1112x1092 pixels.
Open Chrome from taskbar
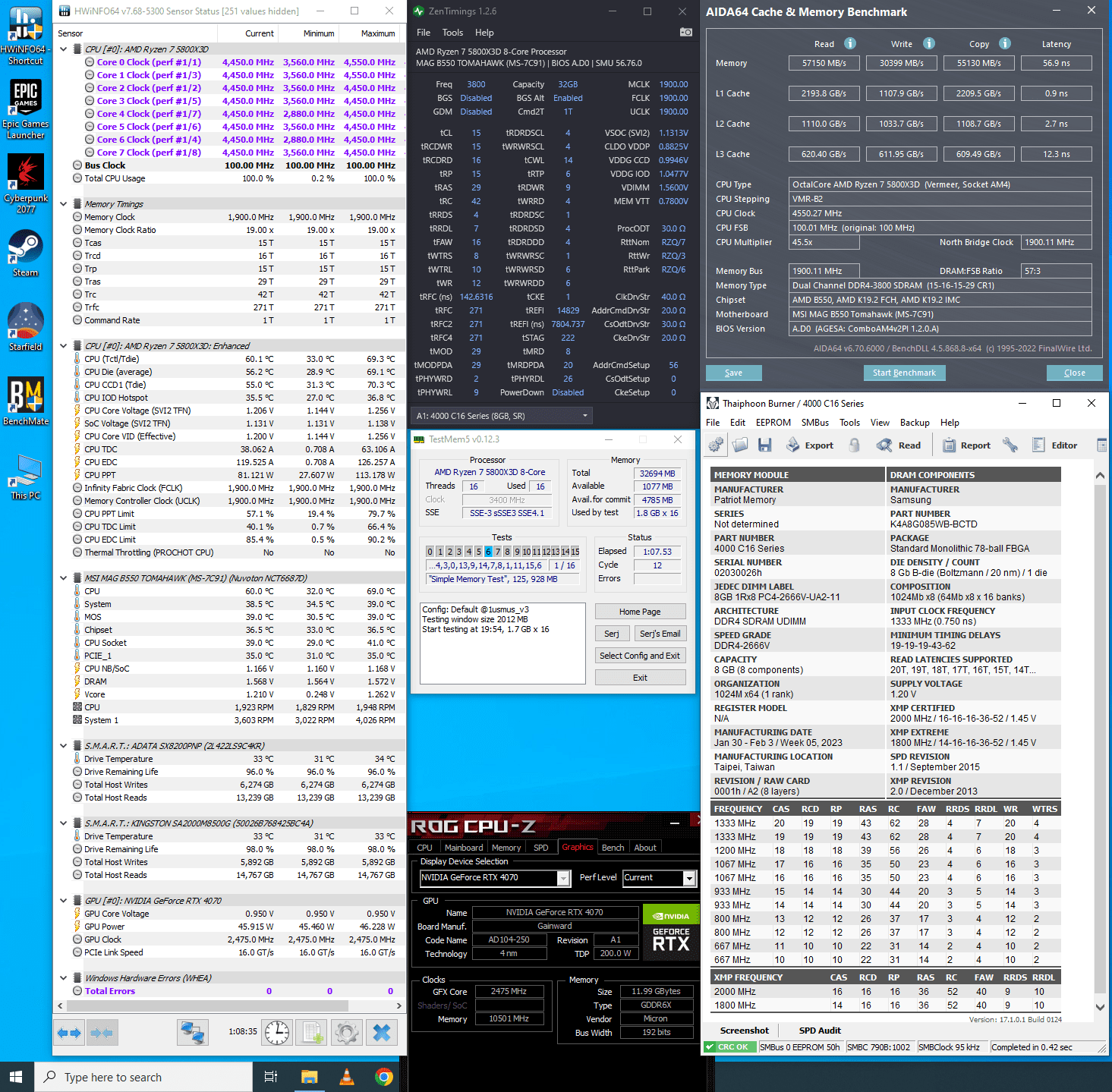383,1077
